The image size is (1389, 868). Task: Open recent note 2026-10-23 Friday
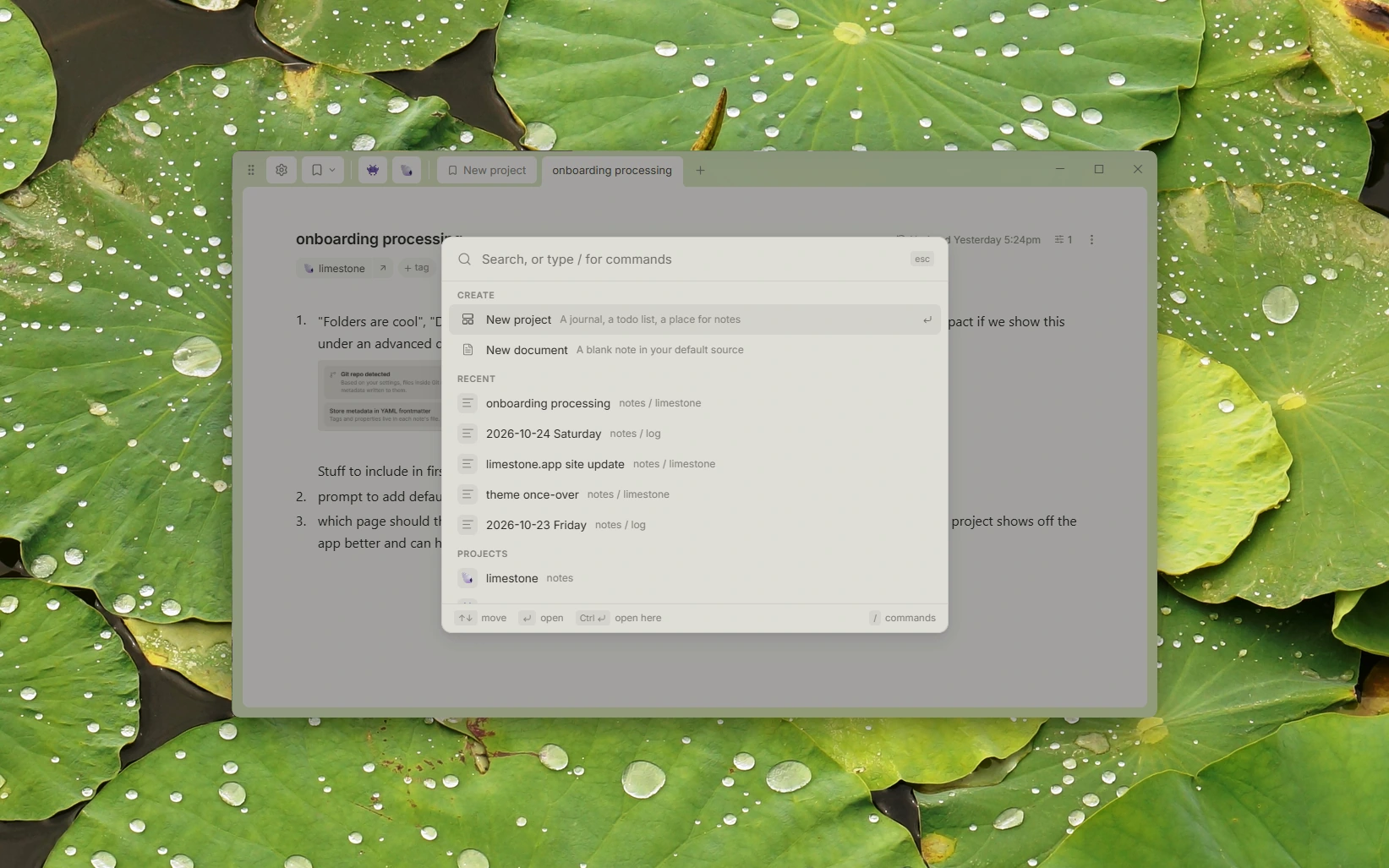695,525
